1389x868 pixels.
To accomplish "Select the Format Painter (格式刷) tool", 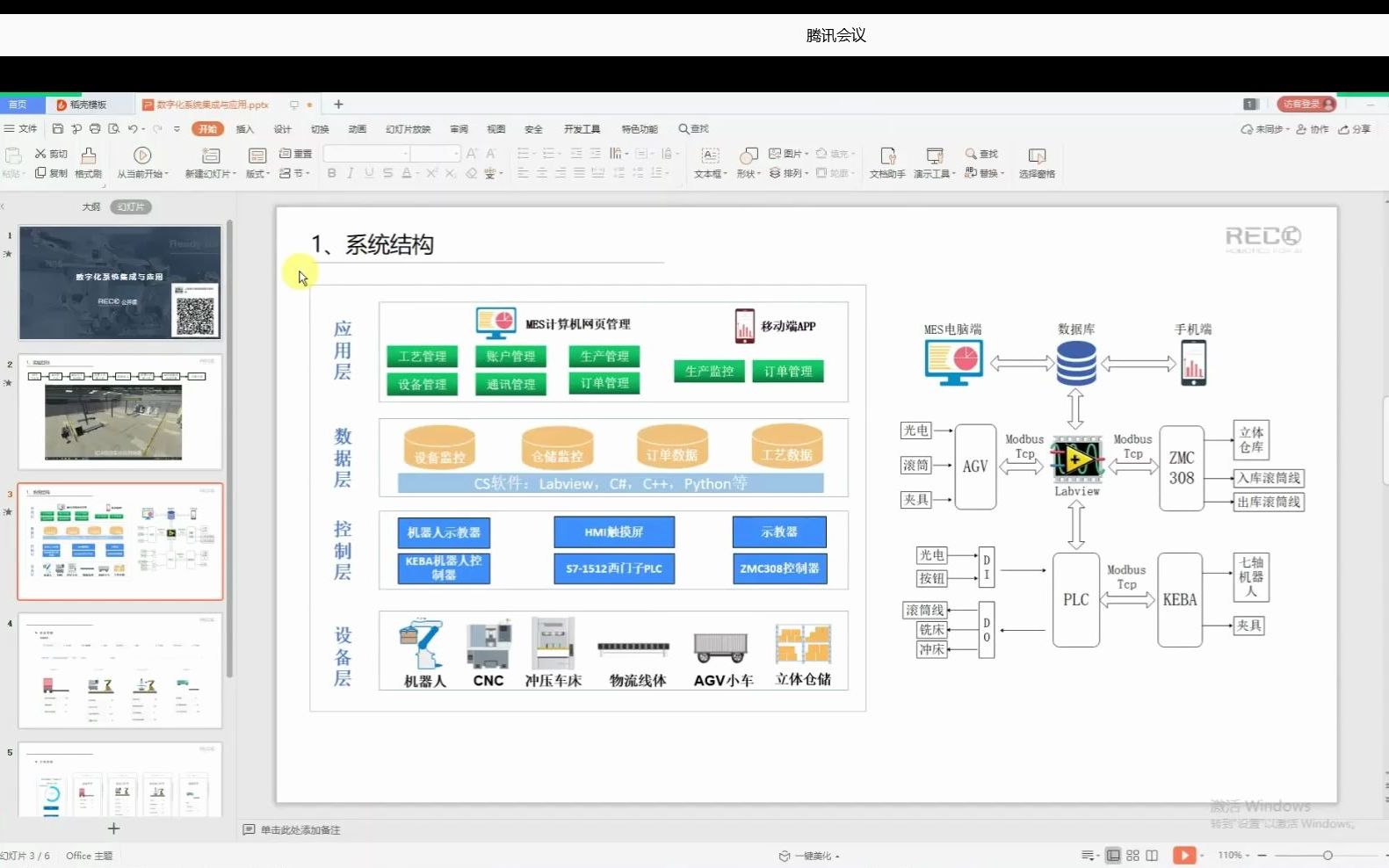I will pyautogui.click(x=89, y=163).
